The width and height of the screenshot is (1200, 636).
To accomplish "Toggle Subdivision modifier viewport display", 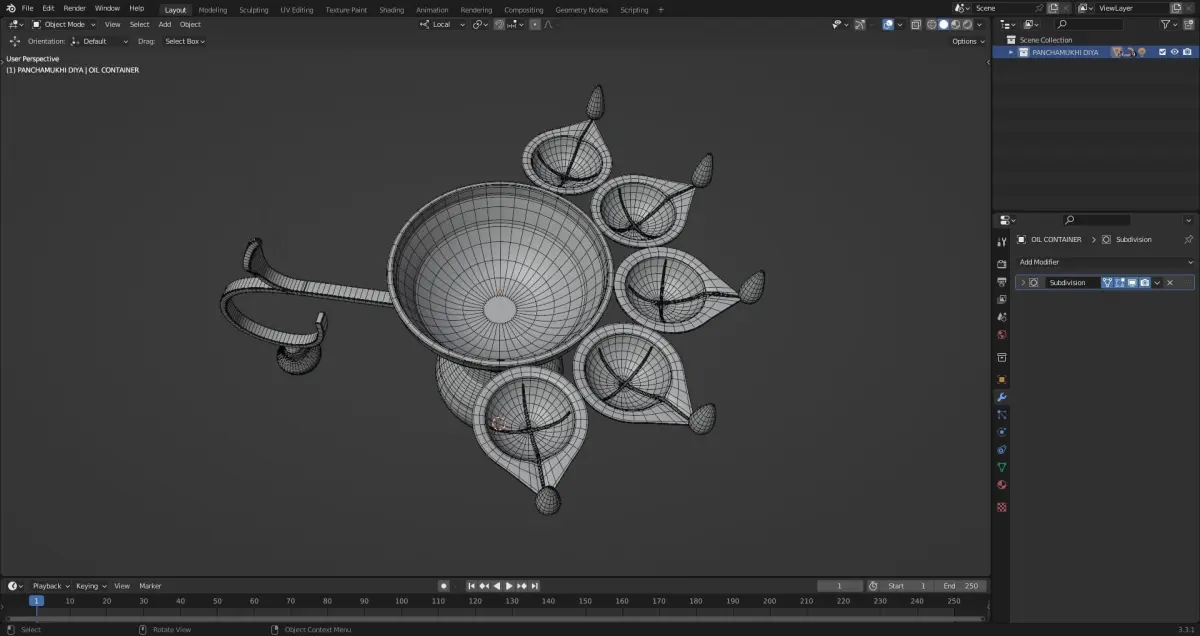I will [1132, 282].
